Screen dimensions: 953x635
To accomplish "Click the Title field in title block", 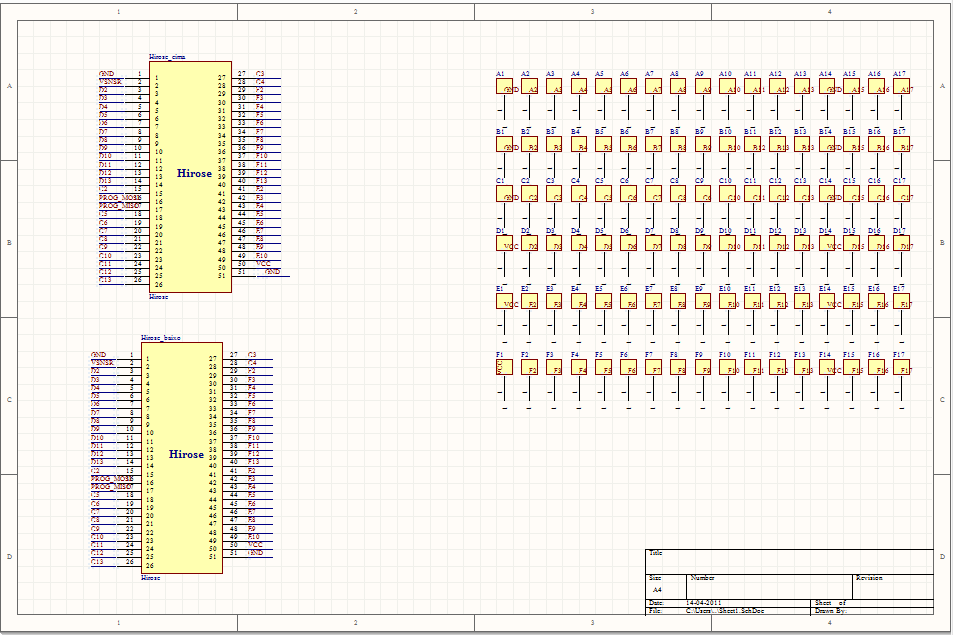I will point(657,553).
